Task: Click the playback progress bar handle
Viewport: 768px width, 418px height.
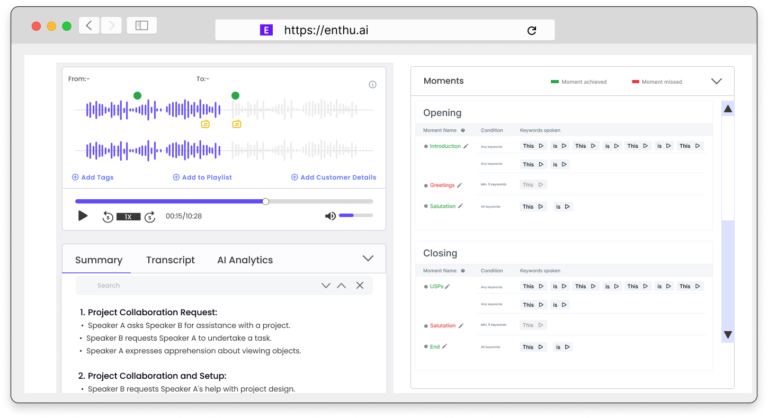Action: tap(265, 201)
